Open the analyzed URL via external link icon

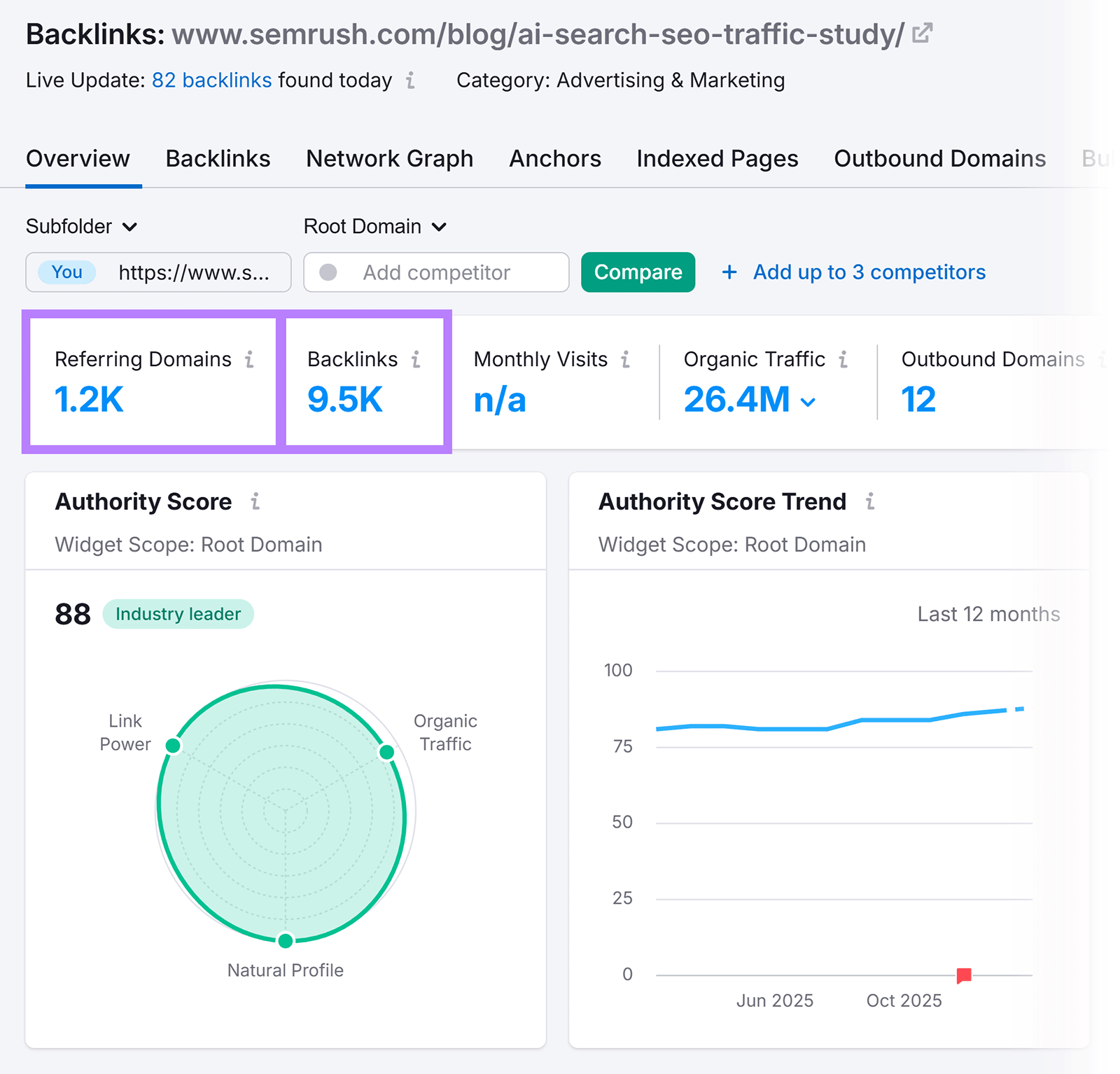[x=923, y=32]
